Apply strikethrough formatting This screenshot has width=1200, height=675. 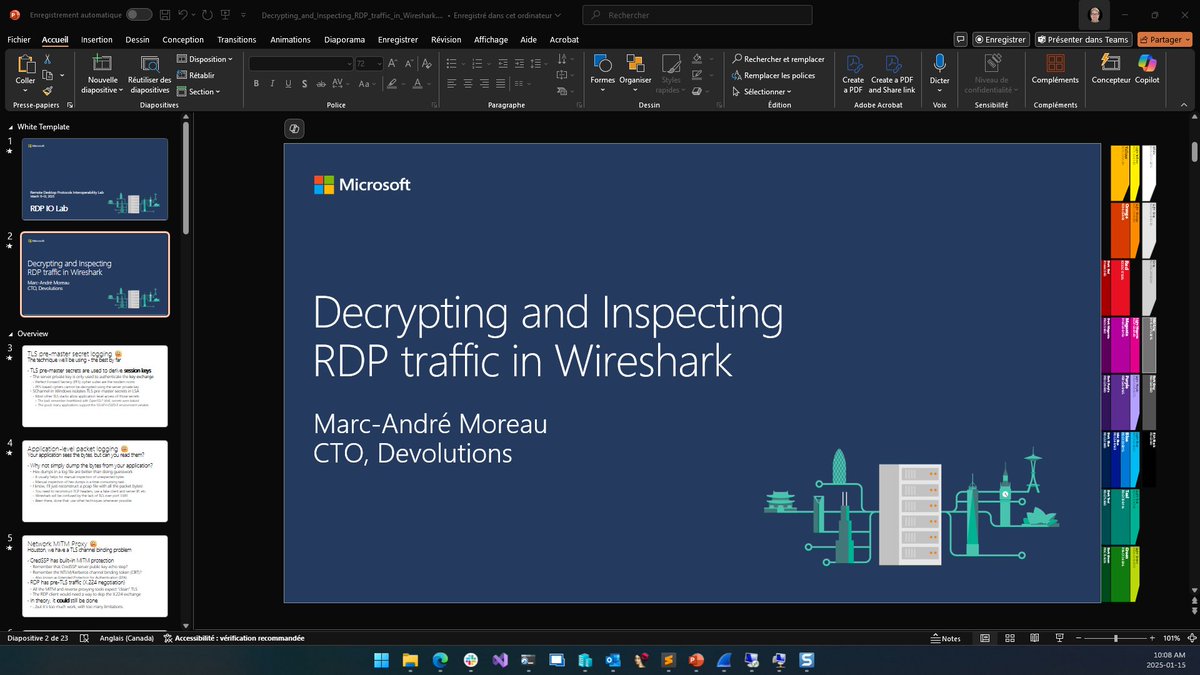(321, 83)
